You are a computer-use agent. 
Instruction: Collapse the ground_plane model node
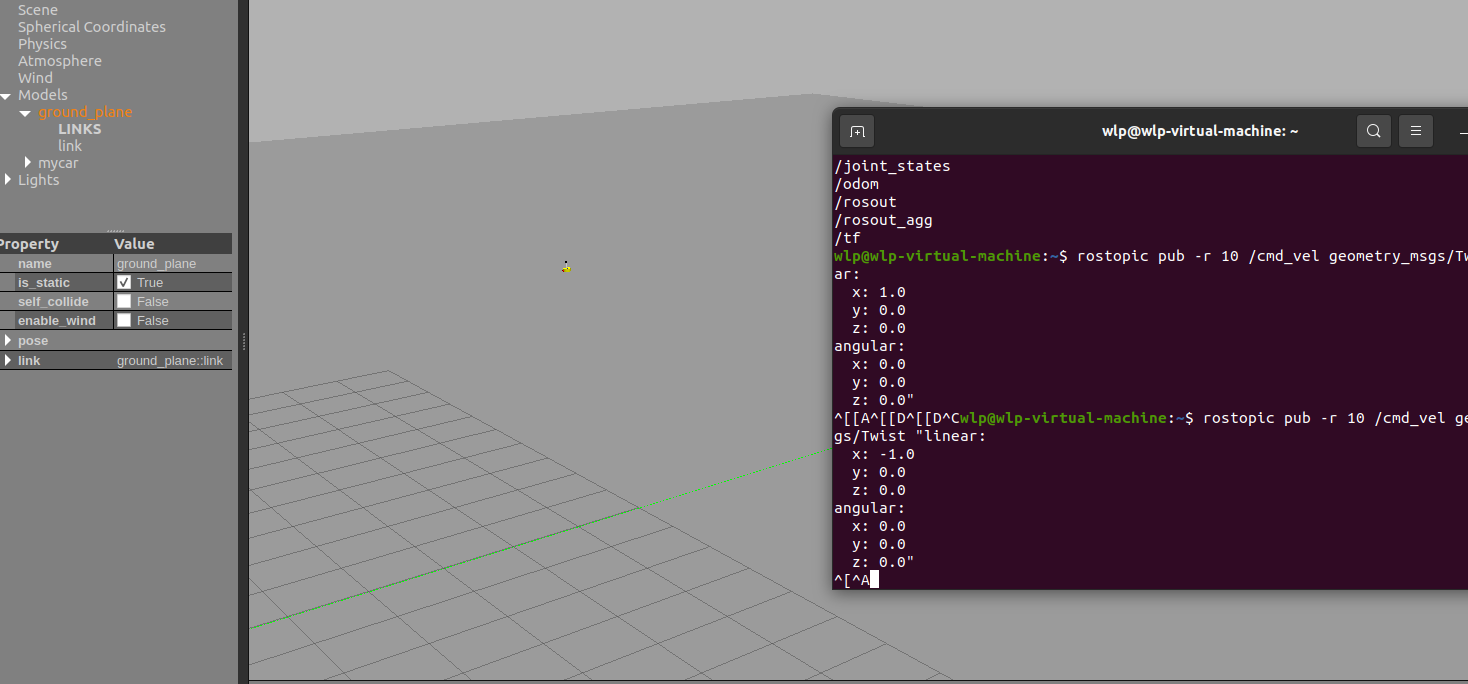click(26, 113)
